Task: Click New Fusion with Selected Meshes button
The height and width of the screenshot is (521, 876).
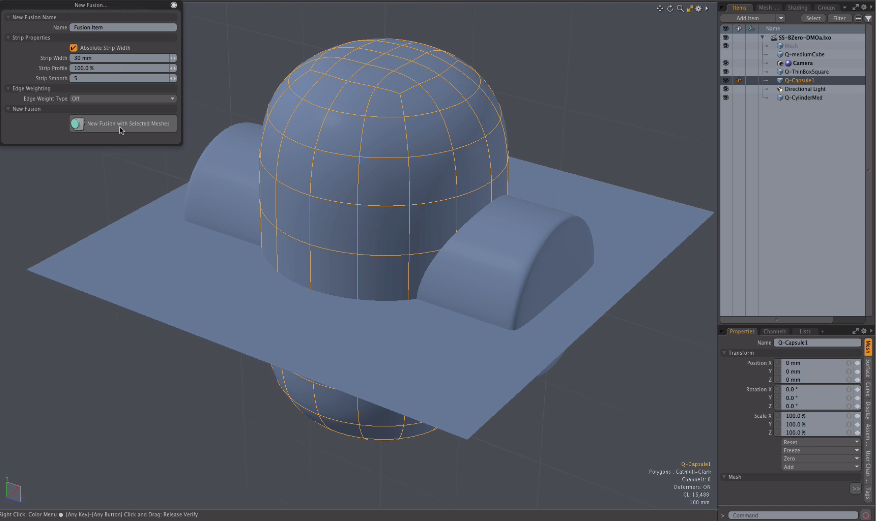Action: 123,123
